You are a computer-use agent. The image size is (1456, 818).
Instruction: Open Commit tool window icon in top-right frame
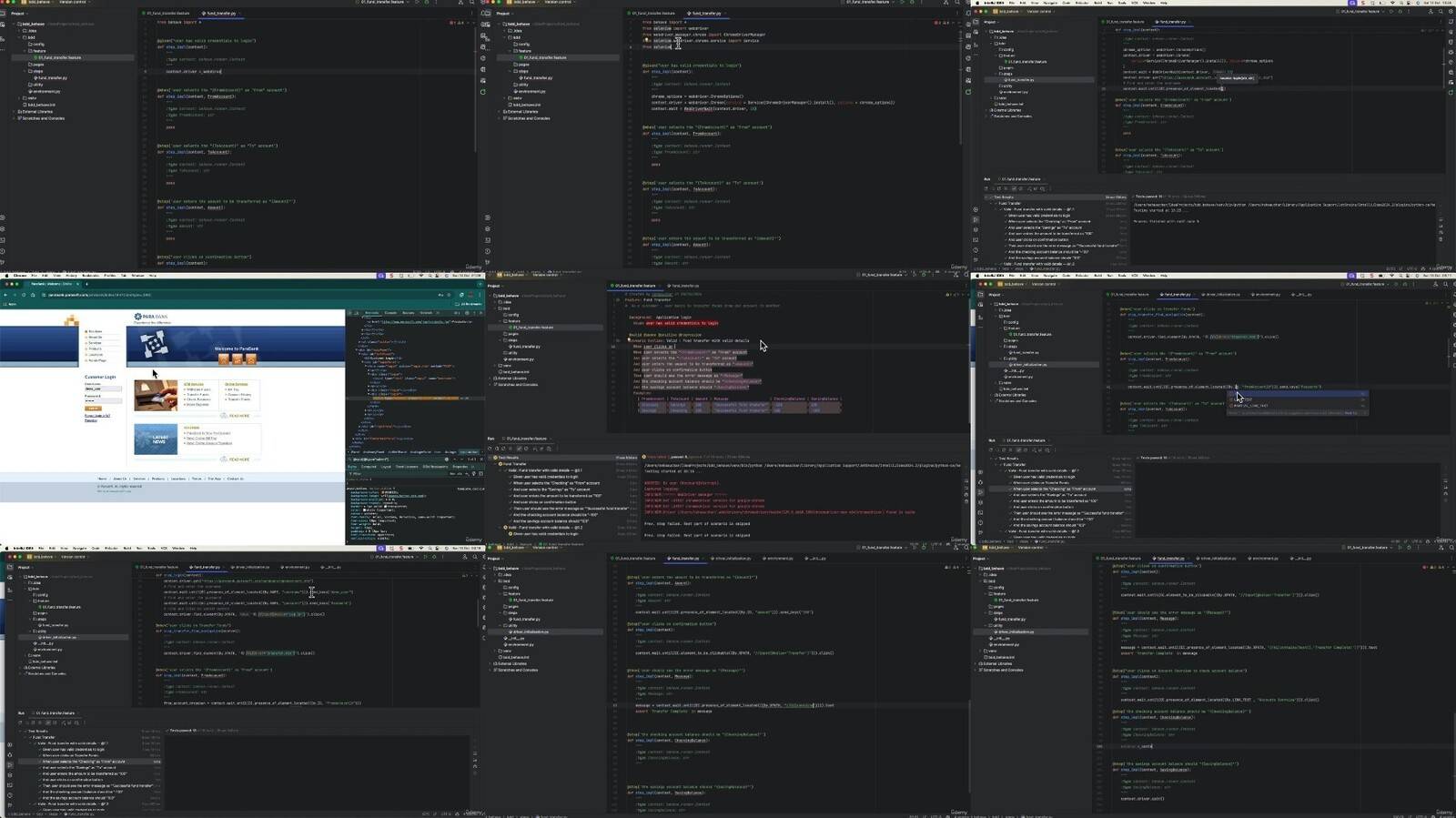[976, 32]
